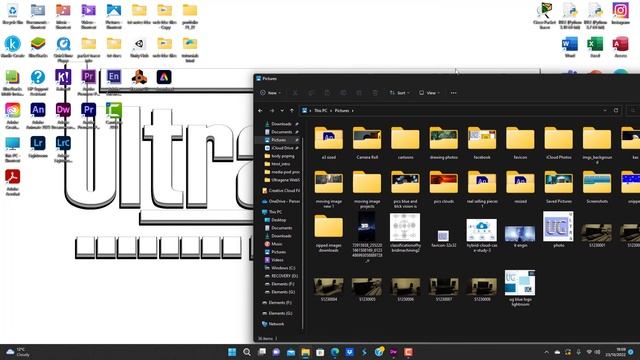This screenshot has height=360, width=640.
Task: Open the This PC desktop shortcut
Action: 12,149
